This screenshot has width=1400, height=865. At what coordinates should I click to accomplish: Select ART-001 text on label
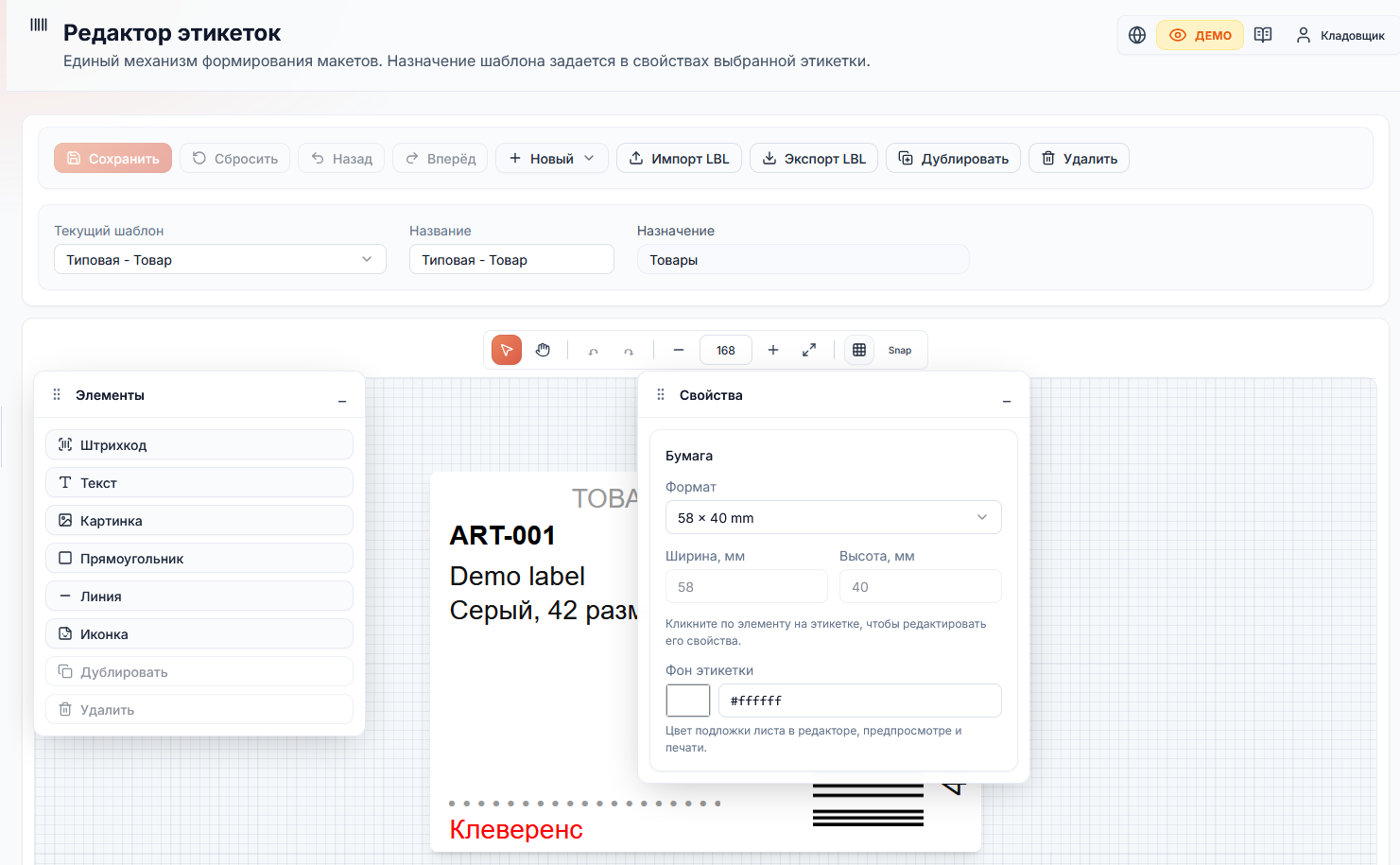(x=503, y=535)
